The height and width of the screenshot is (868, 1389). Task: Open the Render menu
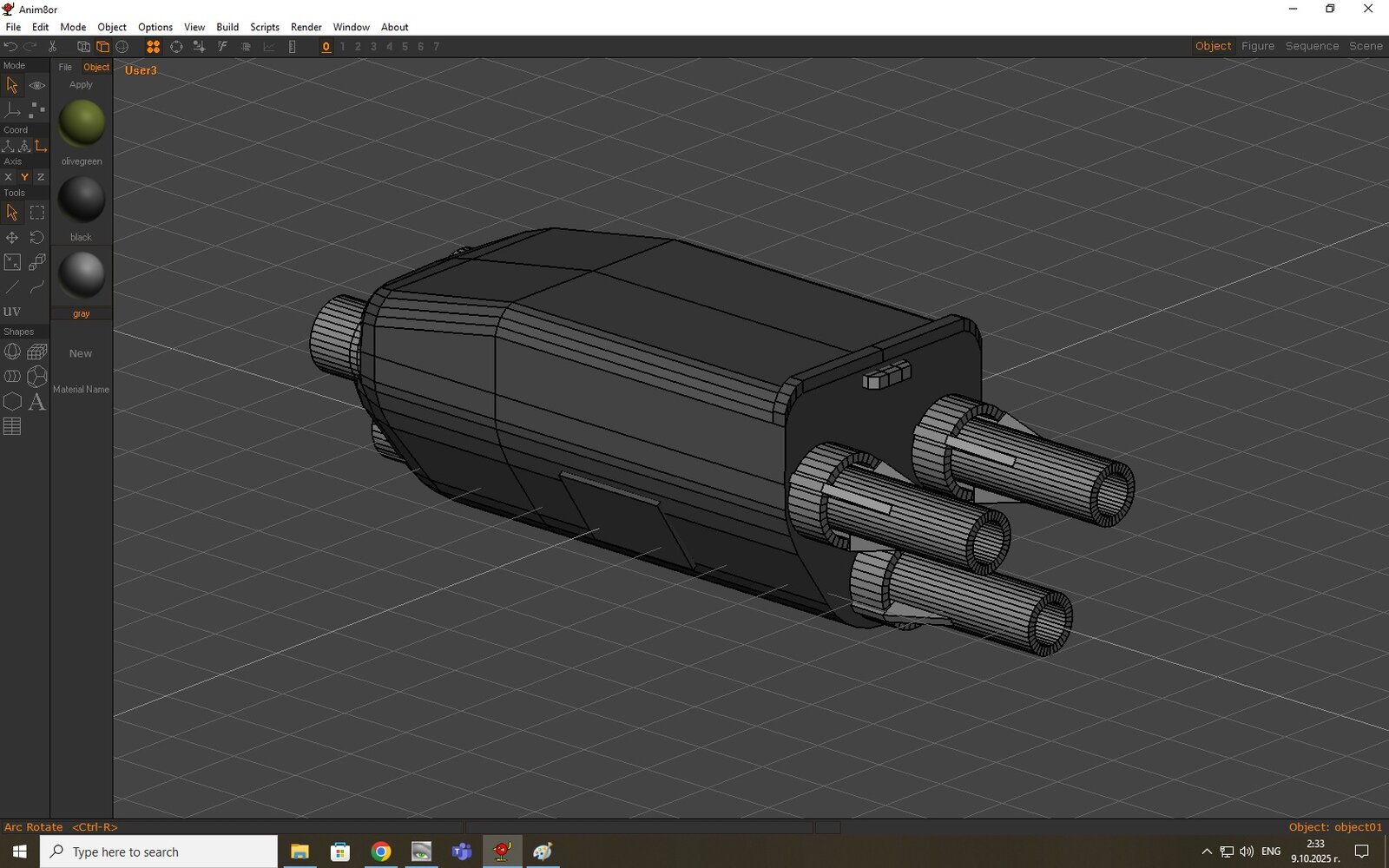(306, 27)
